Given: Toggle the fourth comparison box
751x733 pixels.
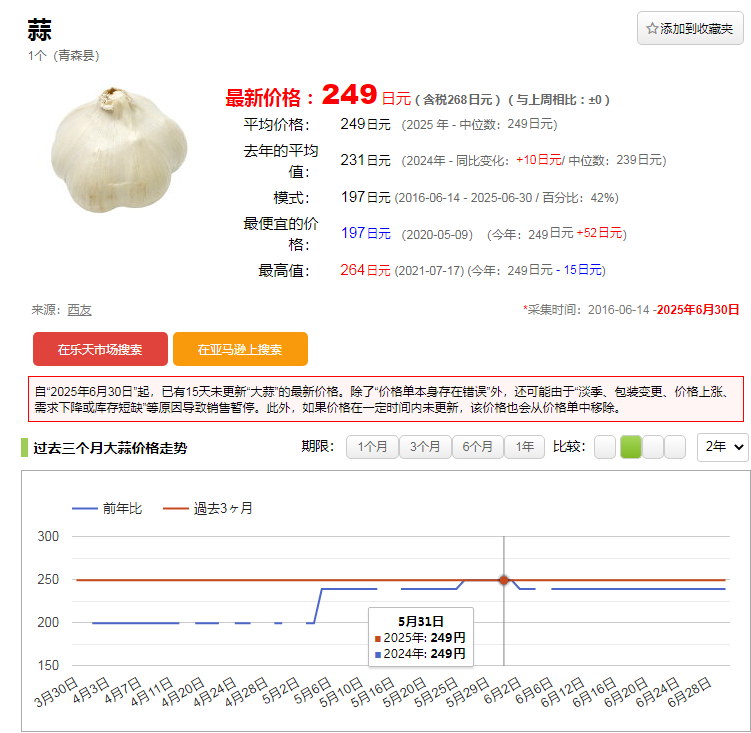Looking at the screenshot, I should point(674,447).
